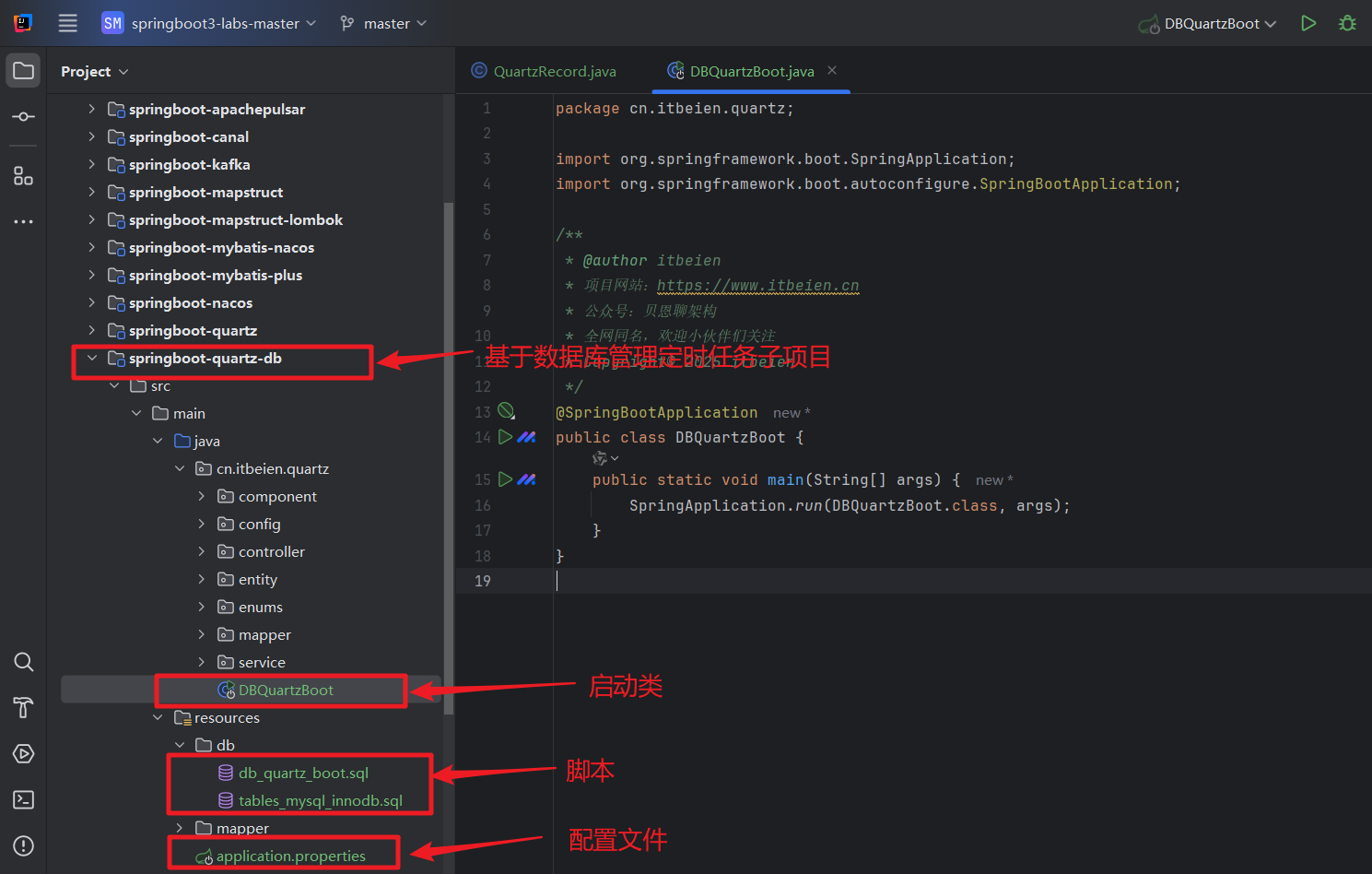Image resolution: width=1372 pixels, height=874 pixels.
Task: Expand the service package
Action: point(202,662)
